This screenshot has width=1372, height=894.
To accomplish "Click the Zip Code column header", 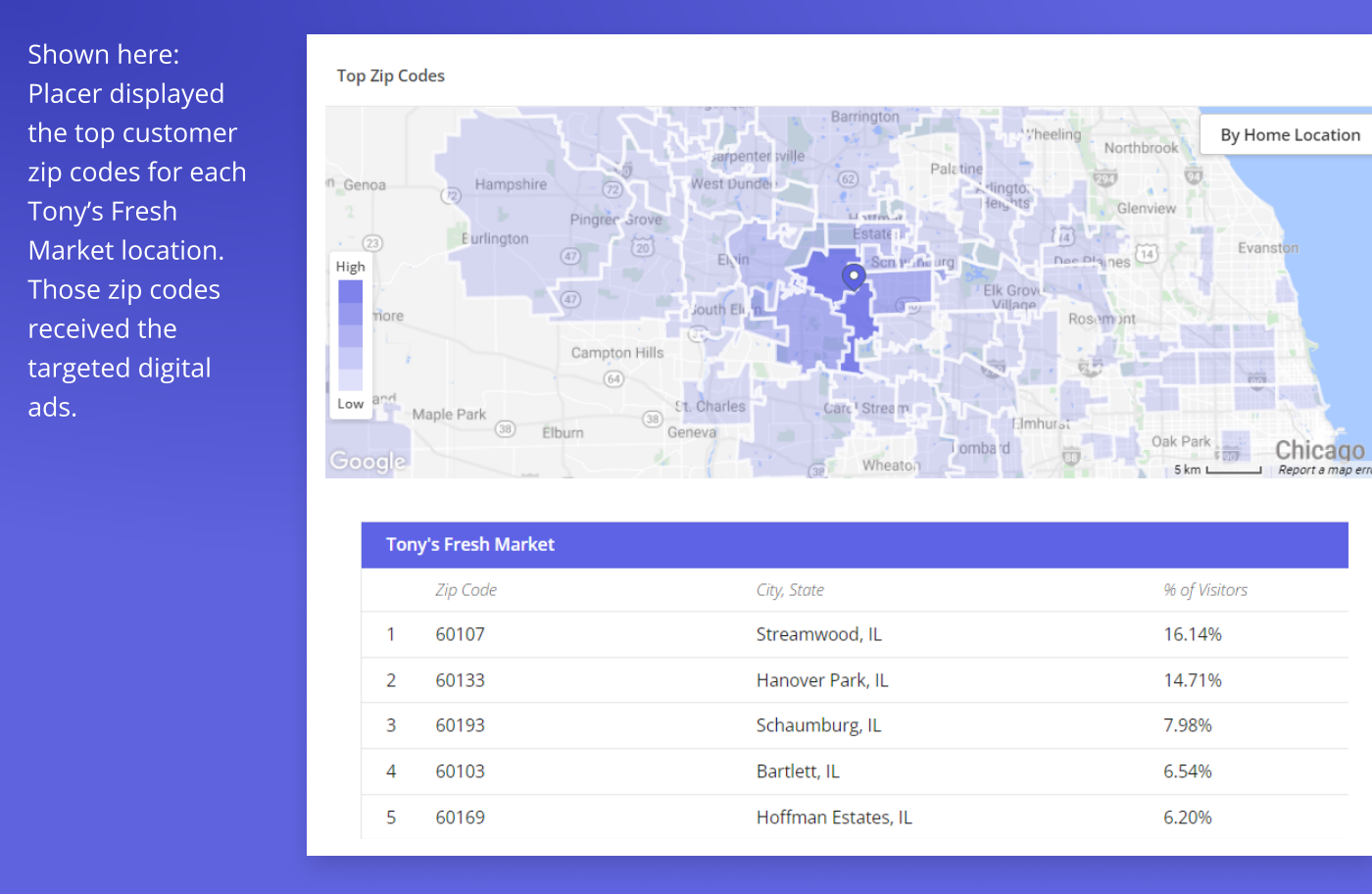I will (465, 590).
